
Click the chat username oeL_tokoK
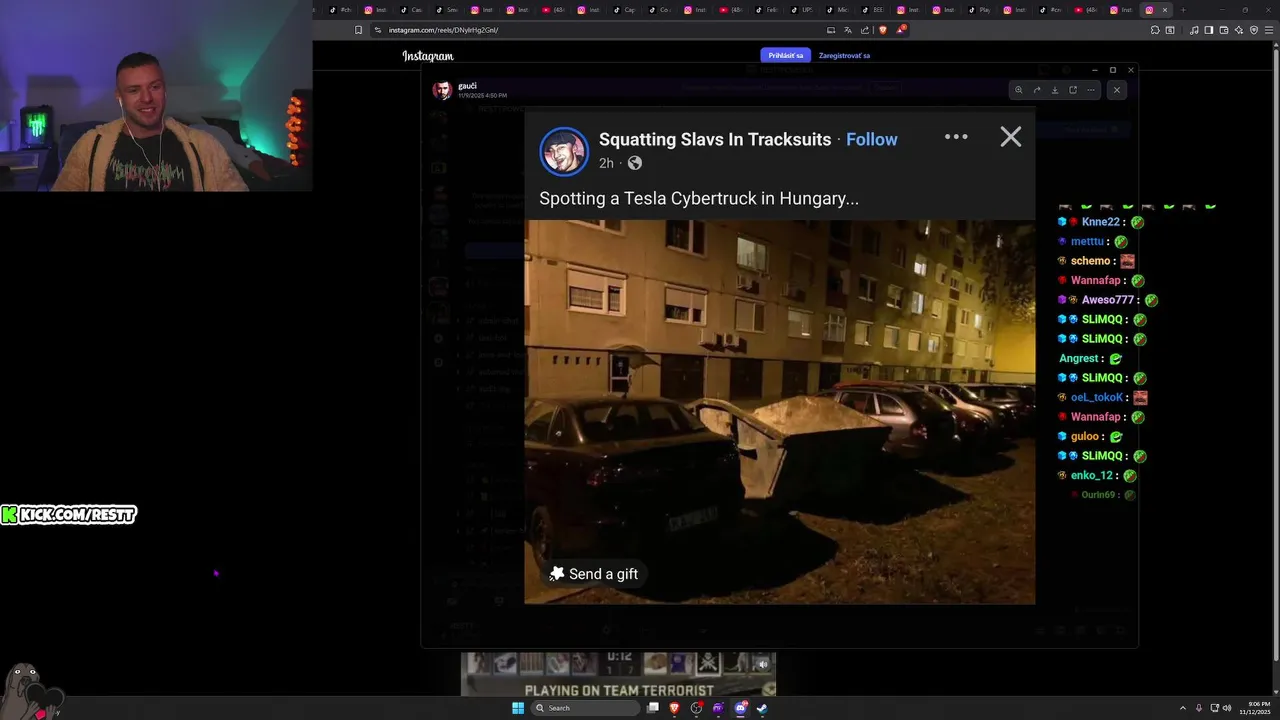[x=1097, y=397]
